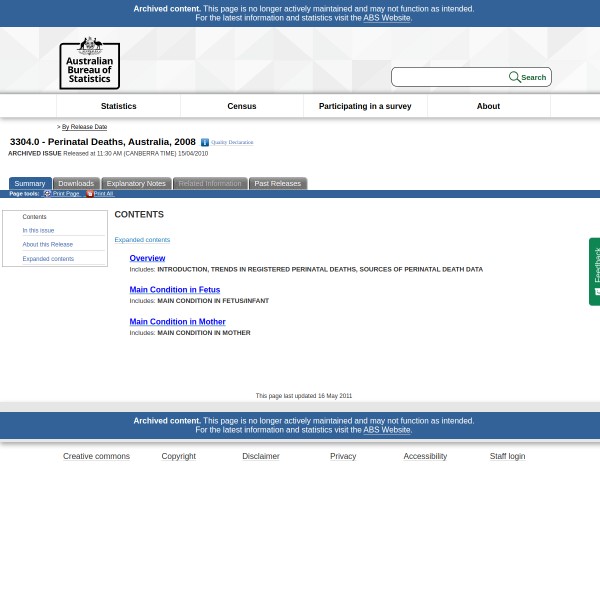Switch to the Downloads tab
The image size is (600, 600).
pyautogui.click(x=76, y=184)
